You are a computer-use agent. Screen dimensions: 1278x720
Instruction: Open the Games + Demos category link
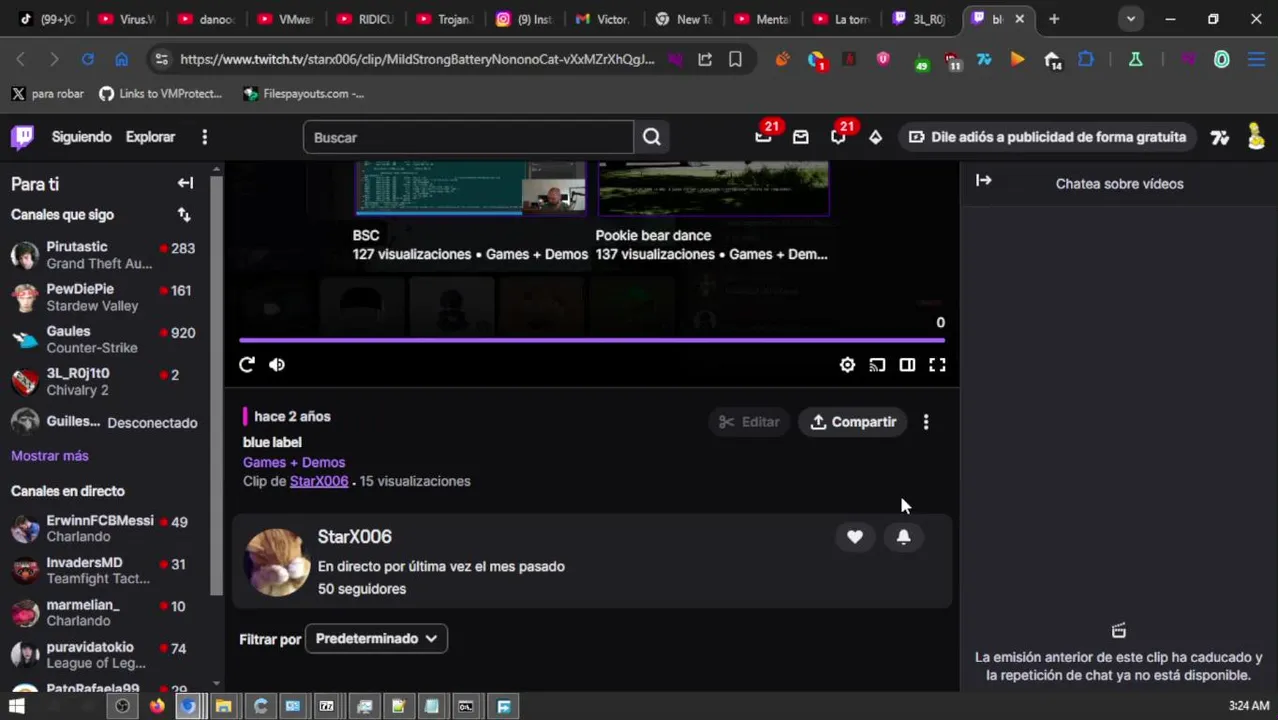pyautogui.click(x=294, y=462)
